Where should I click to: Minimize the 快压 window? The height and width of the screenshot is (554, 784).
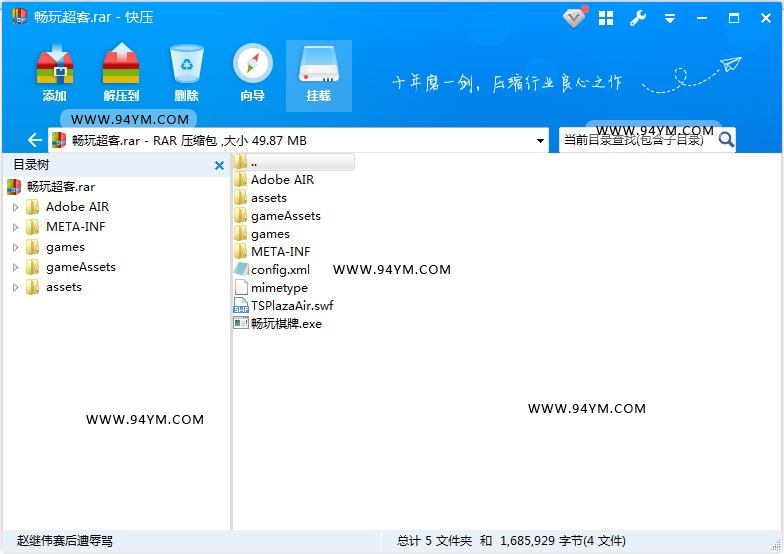coord(702,18)
